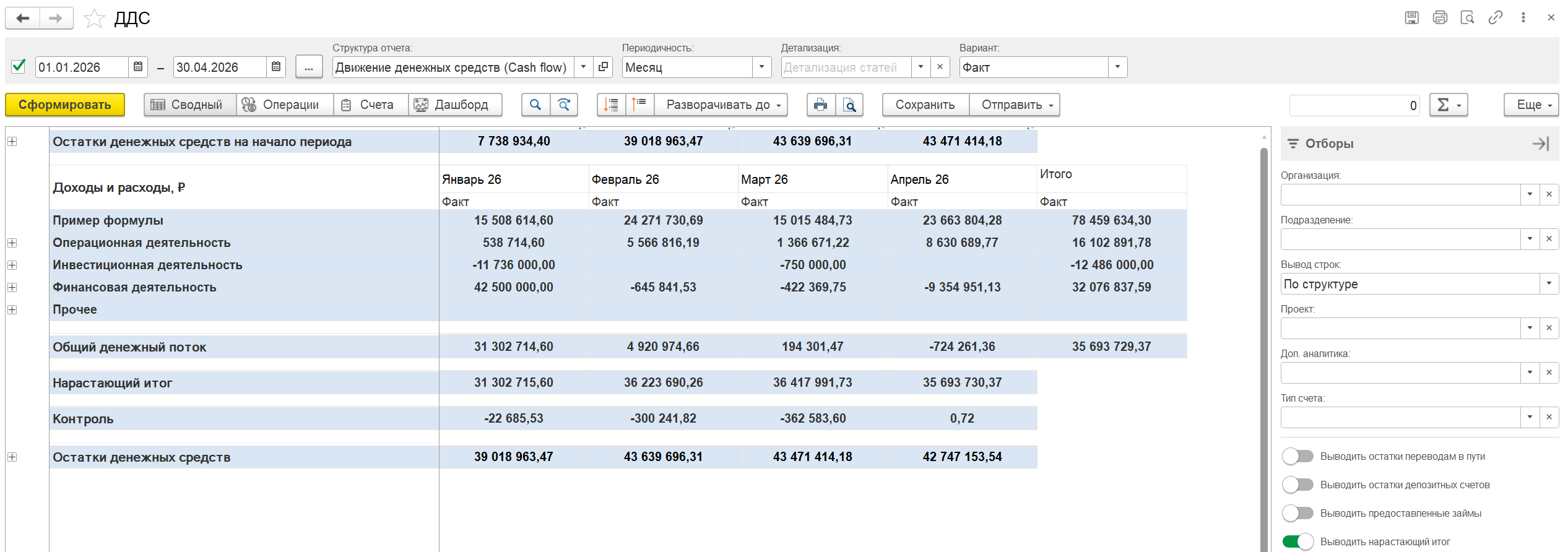
Task: Click the sum value field showing 0
Action: coord(1355,105)
